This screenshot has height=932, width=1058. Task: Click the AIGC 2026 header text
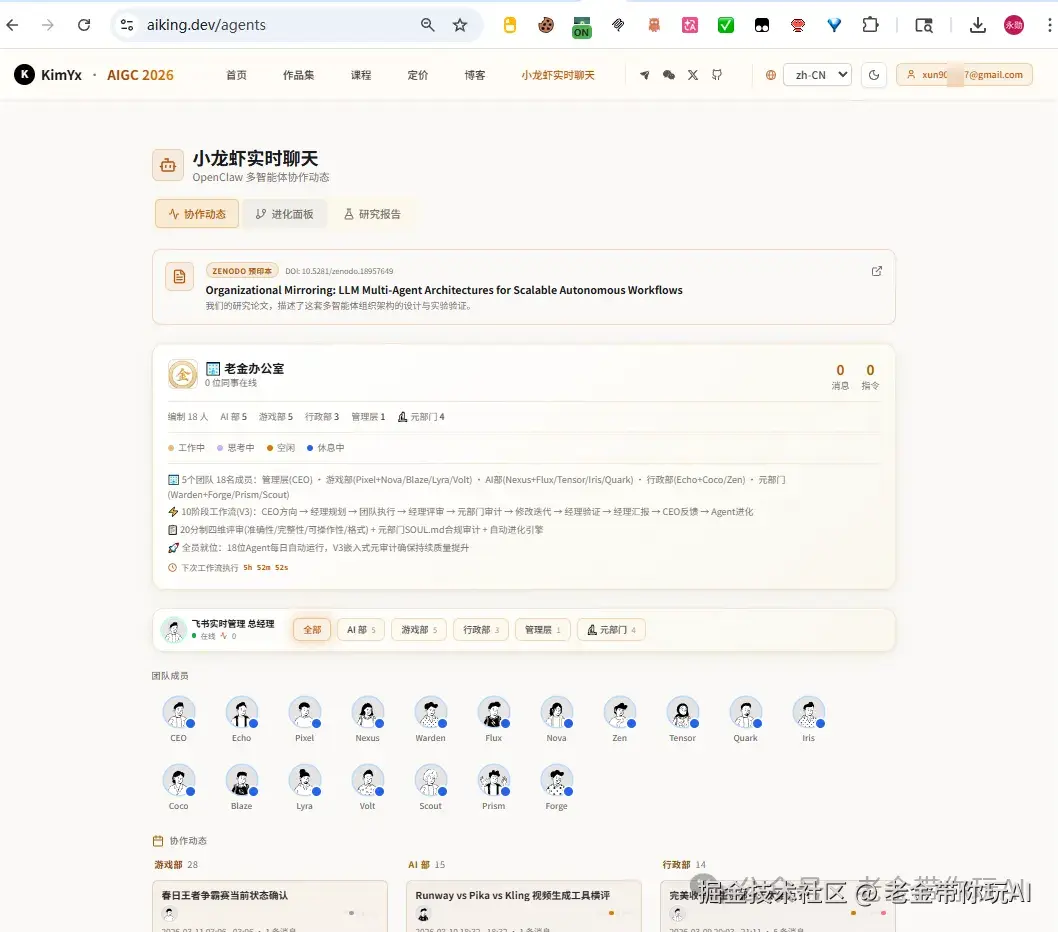(140, 75)
